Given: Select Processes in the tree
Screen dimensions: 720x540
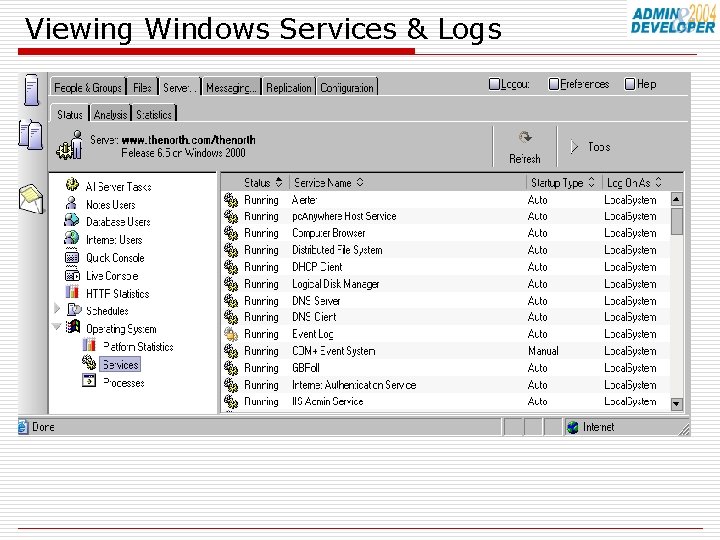Looking at the screenshot, I should [x=124, y=382].
